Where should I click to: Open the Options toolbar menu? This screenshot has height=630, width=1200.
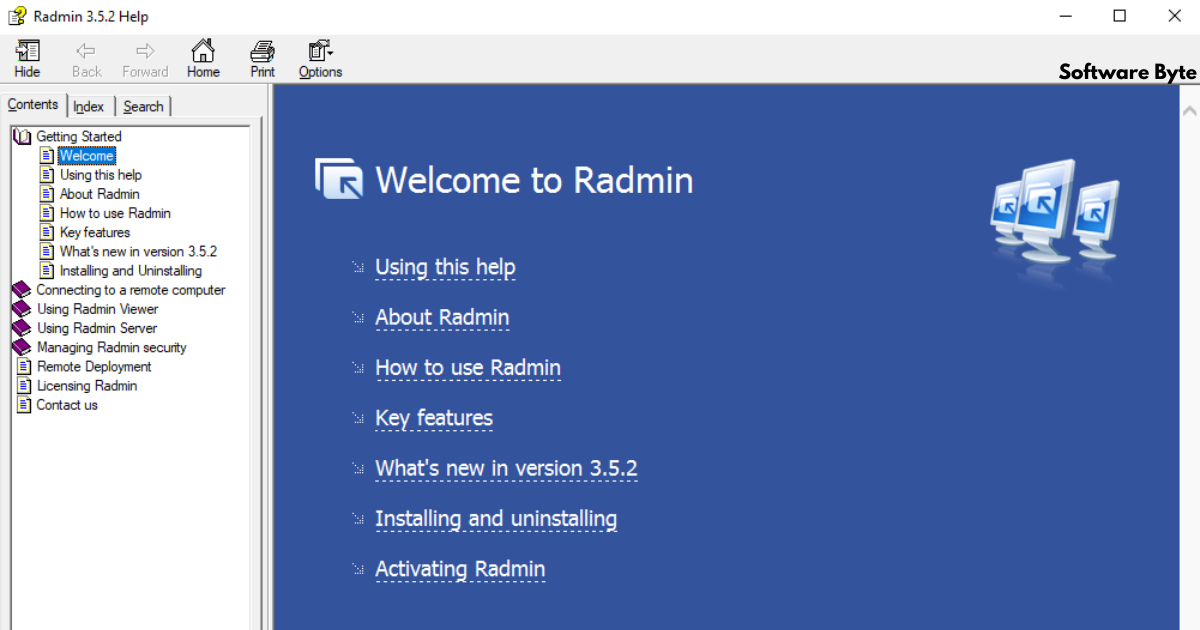point(320,59)
